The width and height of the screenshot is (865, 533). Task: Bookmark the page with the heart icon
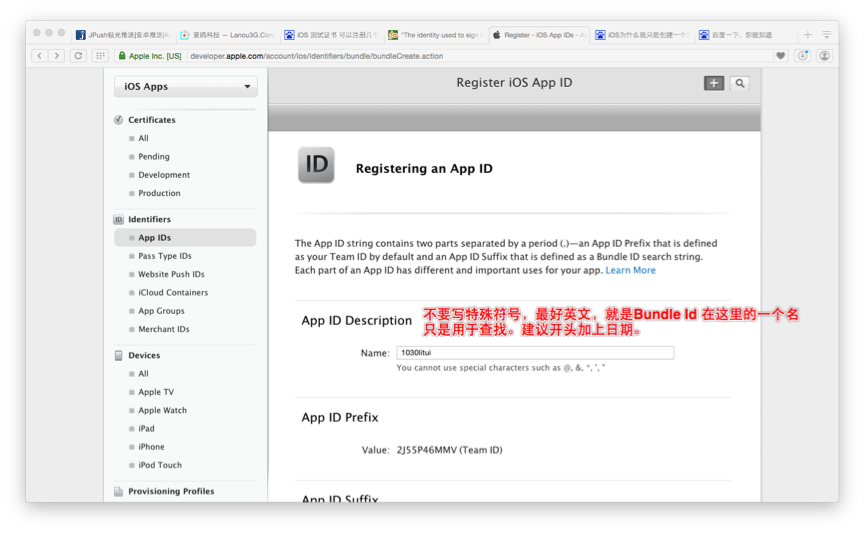pyautogui.click(x=781, y=56)
